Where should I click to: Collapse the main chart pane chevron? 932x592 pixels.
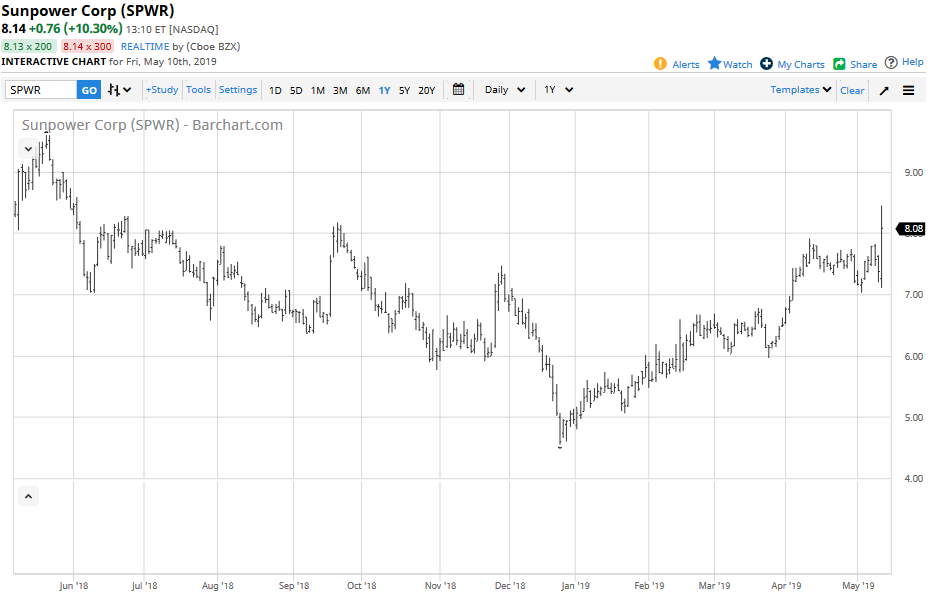[x=29, y=149]
